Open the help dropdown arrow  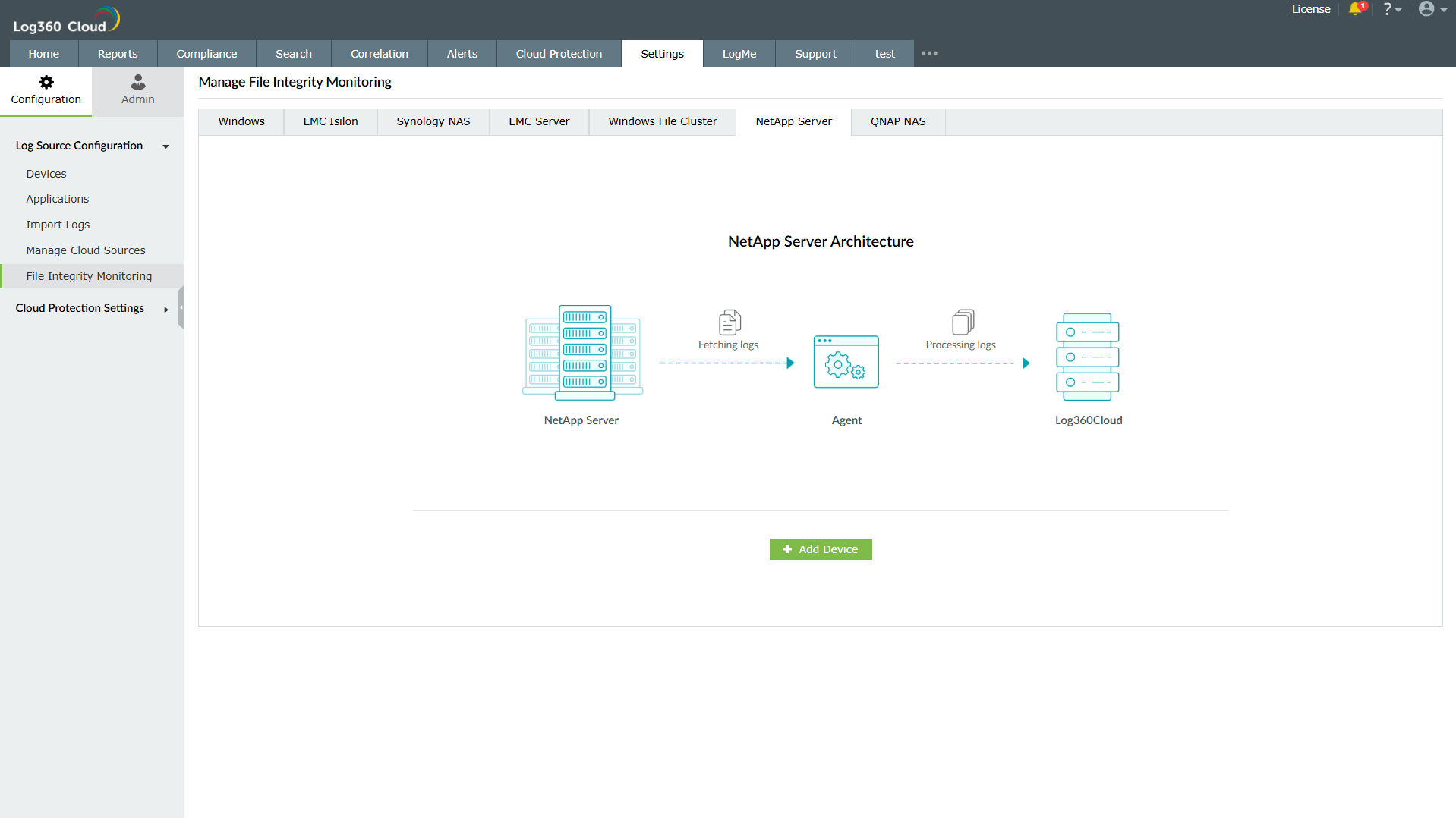[x=1399, y=9]
